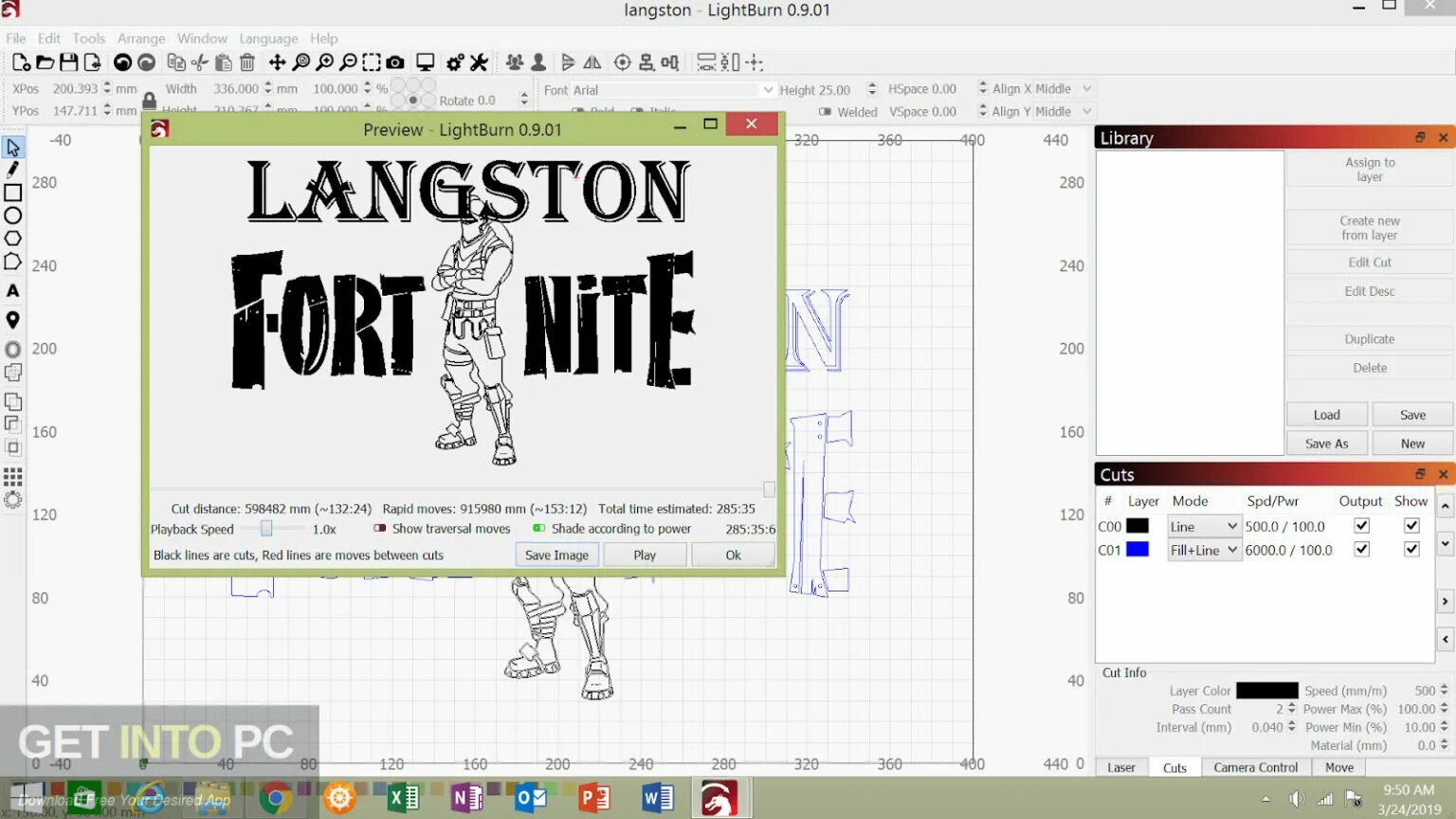
Task: Click the Undo arrow icon
Action: (122, 63)
